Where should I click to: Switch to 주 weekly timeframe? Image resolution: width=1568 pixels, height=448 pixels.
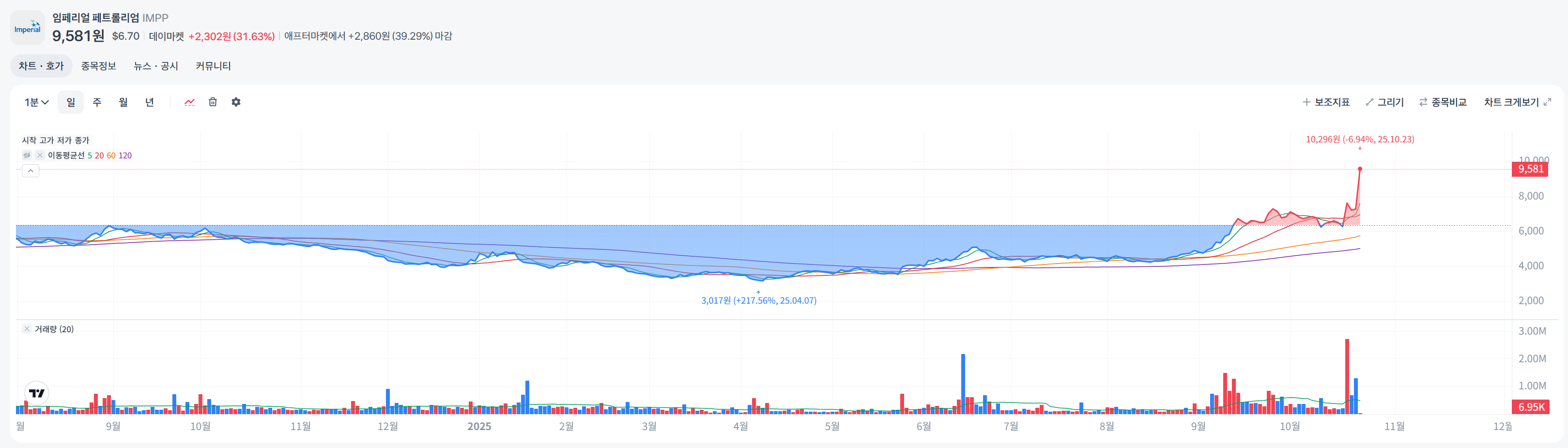(x=97, y=102)
